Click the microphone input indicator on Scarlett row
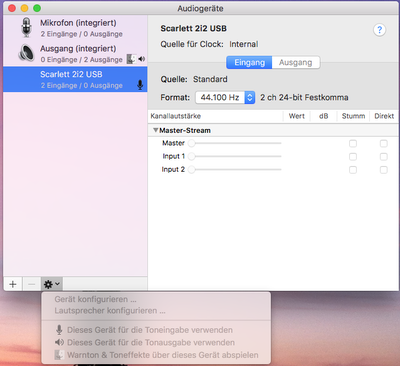The height and width of the screenshot is (366, 400). pyautogui.click(x=140, y=85)
